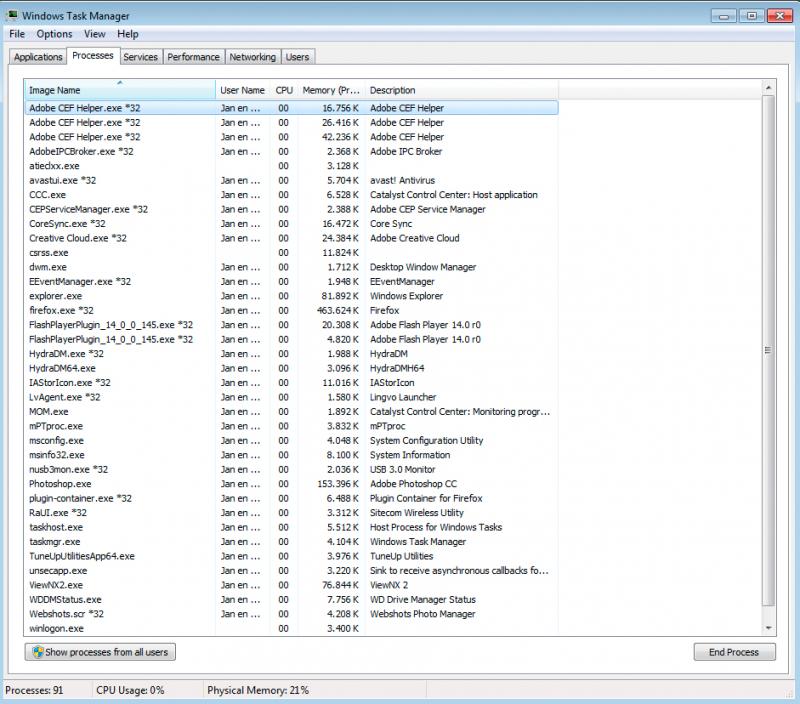Select the explorer.exe process

tap(291, 296)
